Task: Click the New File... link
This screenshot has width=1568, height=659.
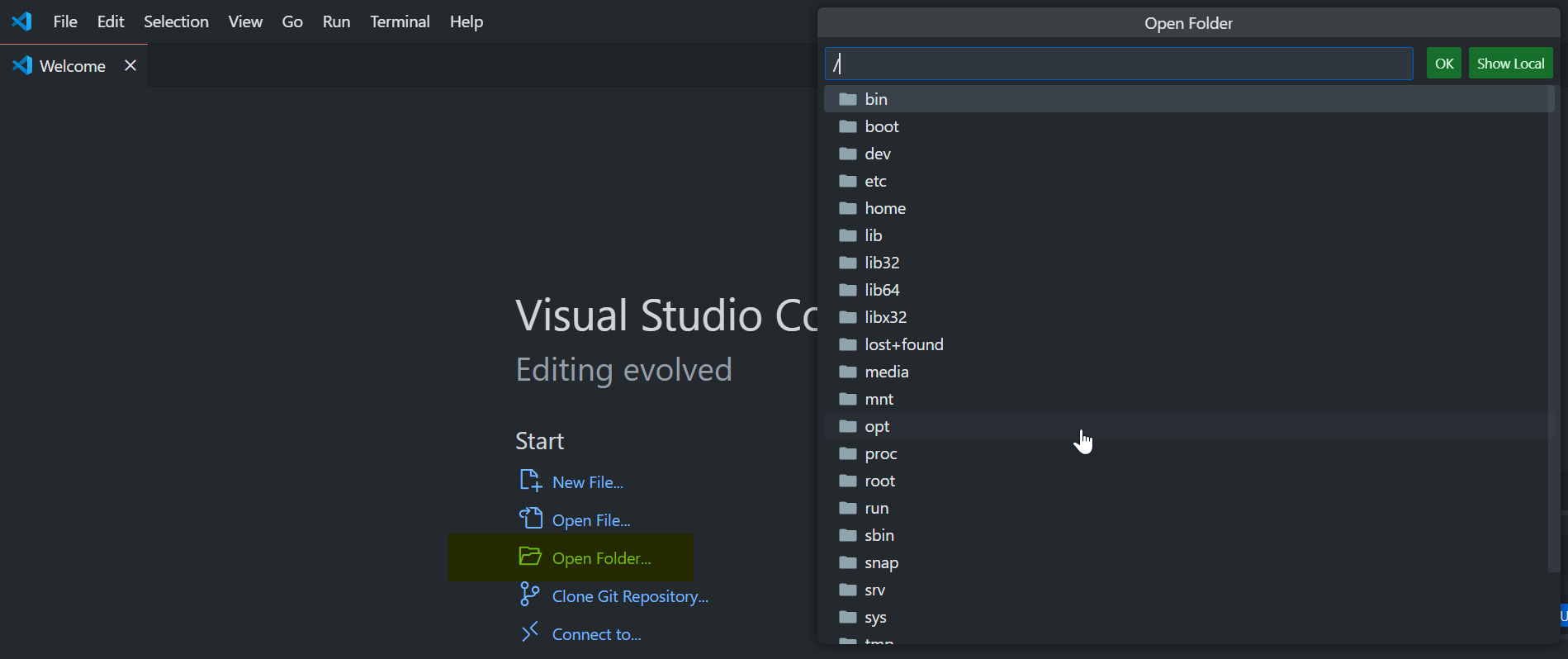Action: pyautogui.click(x=588, y=482)
